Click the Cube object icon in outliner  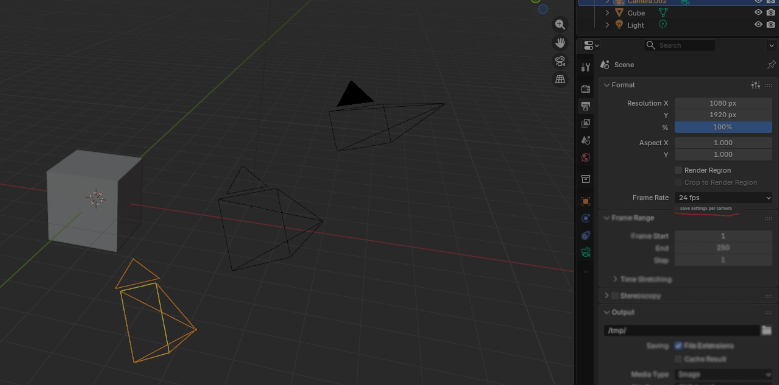pos(619,13)
